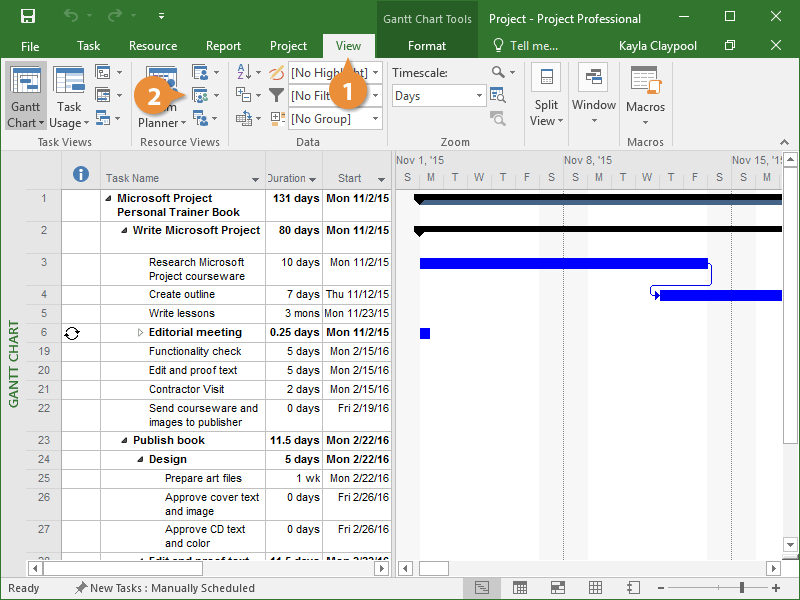
Task: Open the Resource ribbon tab
Action: pyautogui.click(x=153, y=46)
